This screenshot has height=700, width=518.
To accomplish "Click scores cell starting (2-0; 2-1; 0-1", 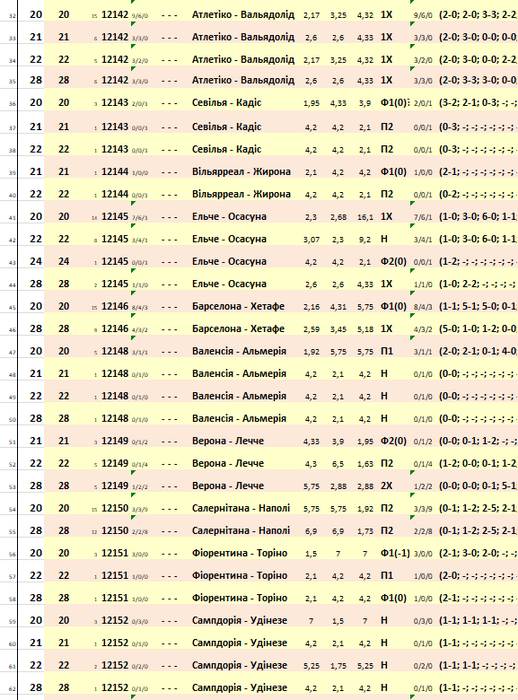I will pyautogui.click(x=477, y=351).
